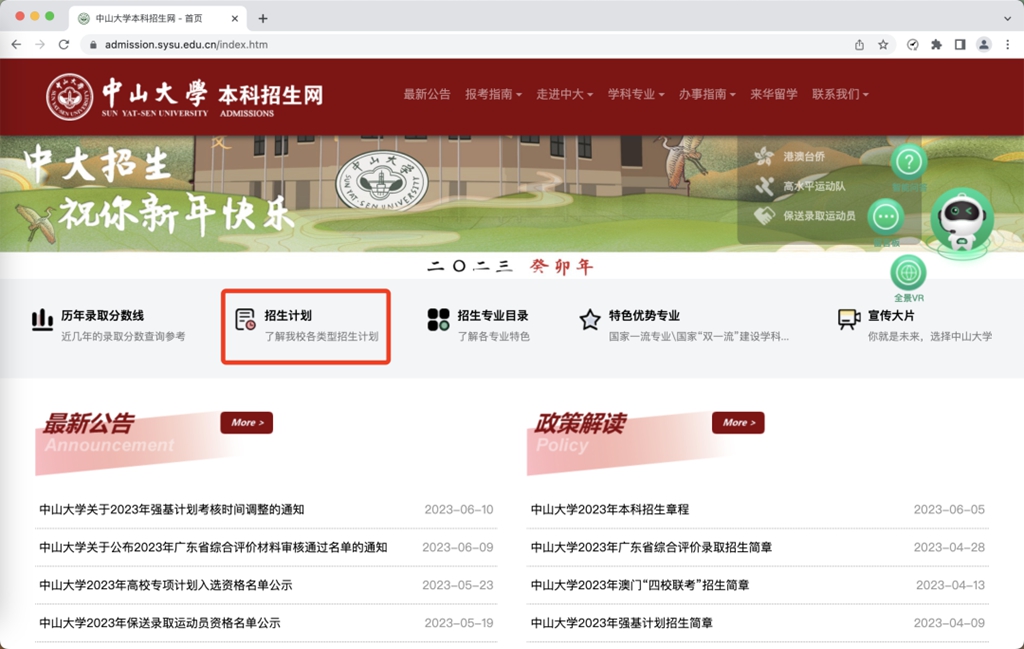Viewport: 1024px width, 649px height.
Task: Close the 中山大学本科招生网 tab
Action: [x=234, y=18]
